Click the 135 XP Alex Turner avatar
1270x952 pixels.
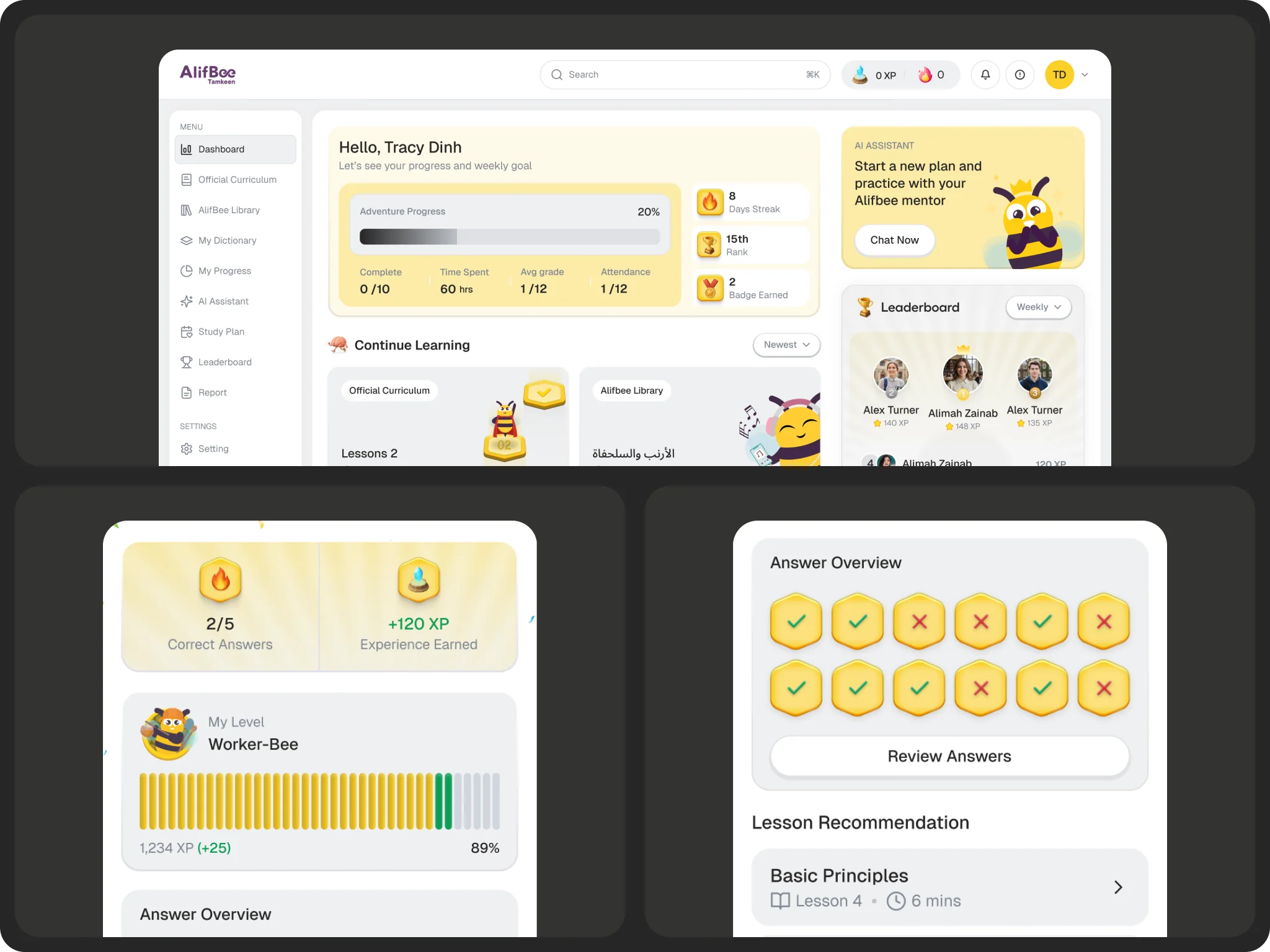(x=1034, y=376)
